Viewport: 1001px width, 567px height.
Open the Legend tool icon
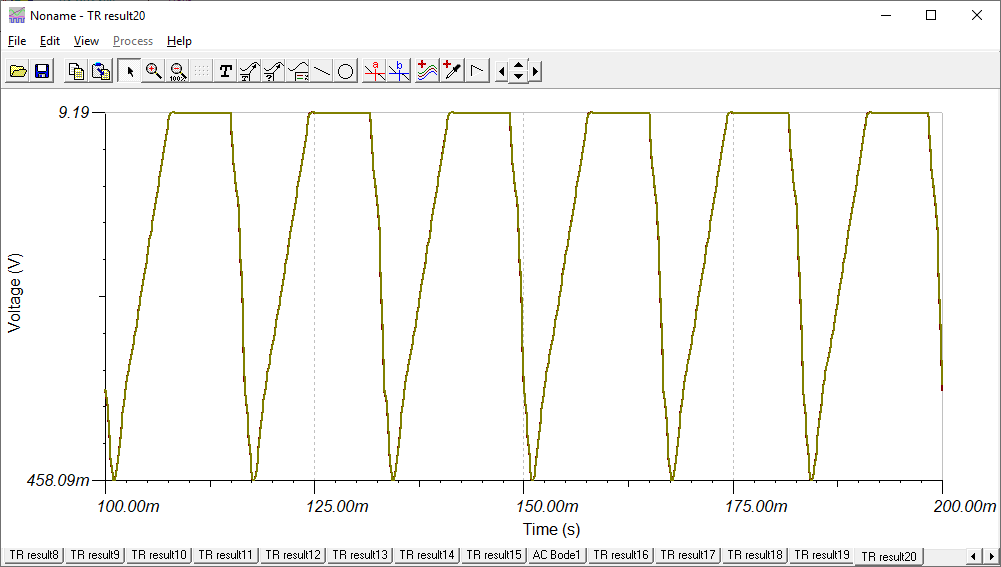[297, 71]
